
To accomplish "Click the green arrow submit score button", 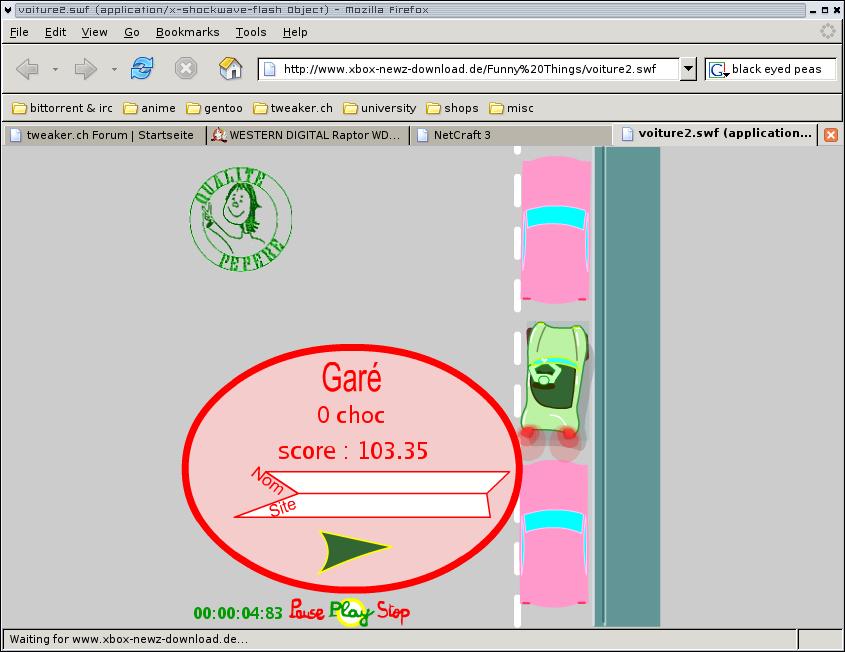I will click(352, 550).
